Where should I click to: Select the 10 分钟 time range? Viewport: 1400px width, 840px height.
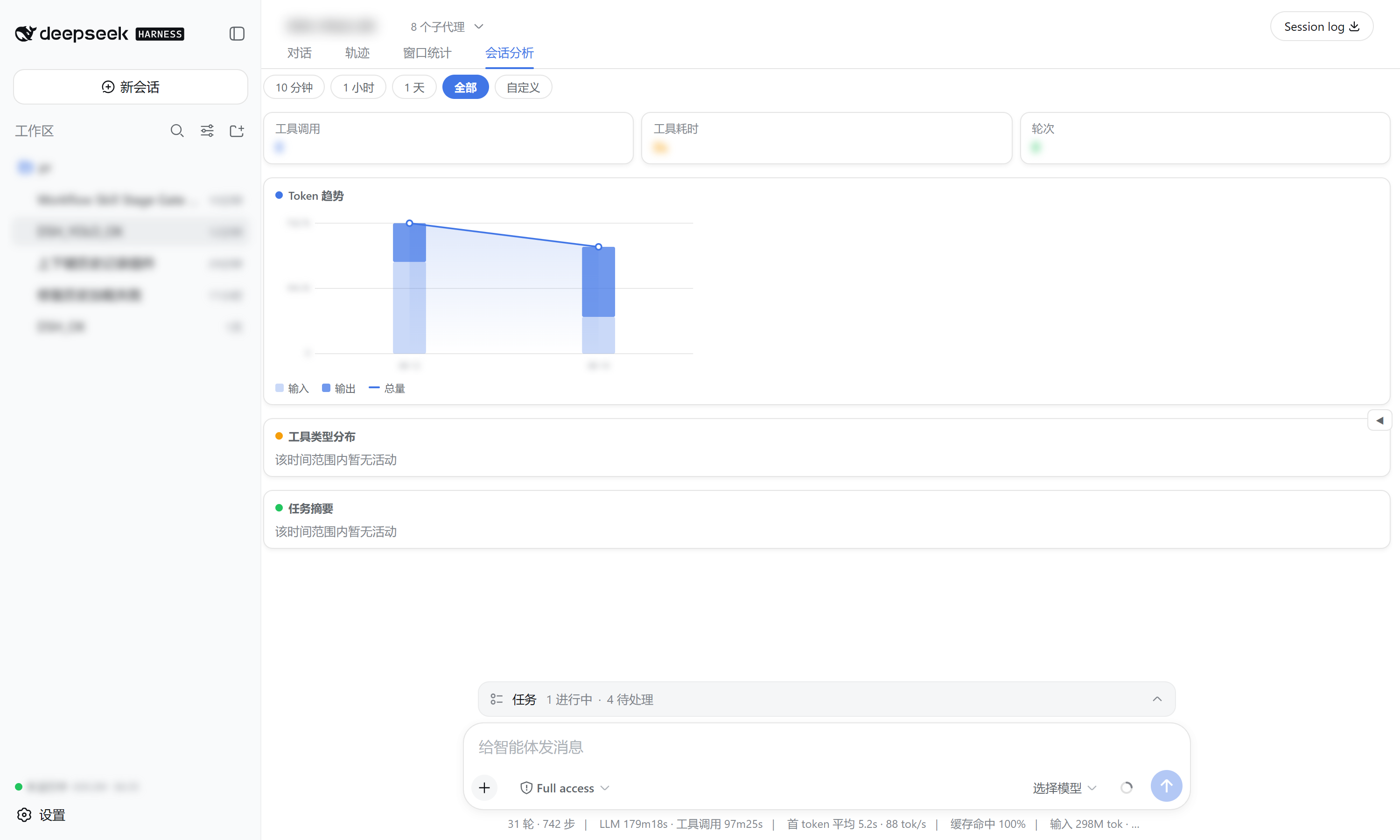[294, 87]
